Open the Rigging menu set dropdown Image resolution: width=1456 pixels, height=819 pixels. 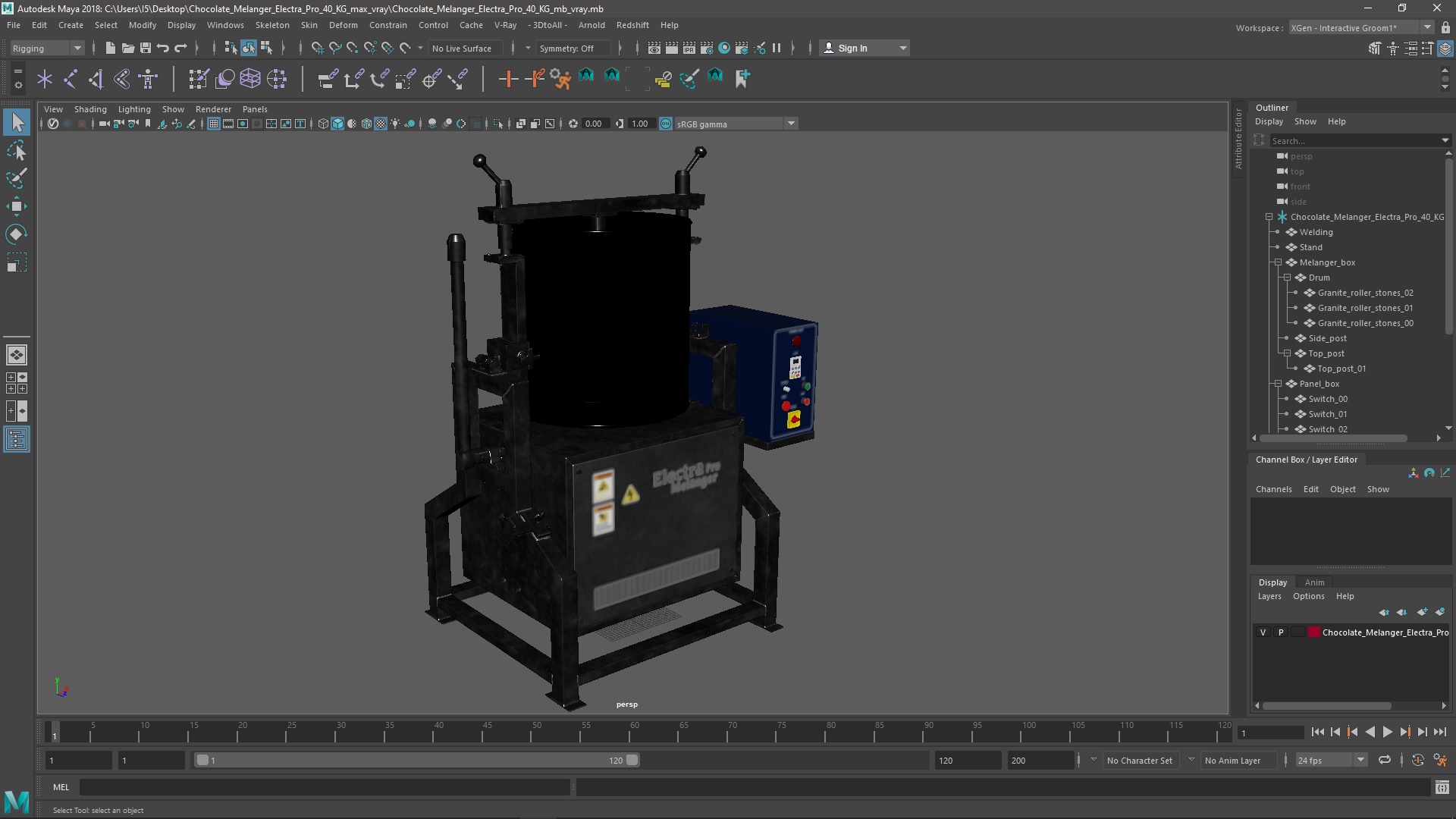(47, 48)
